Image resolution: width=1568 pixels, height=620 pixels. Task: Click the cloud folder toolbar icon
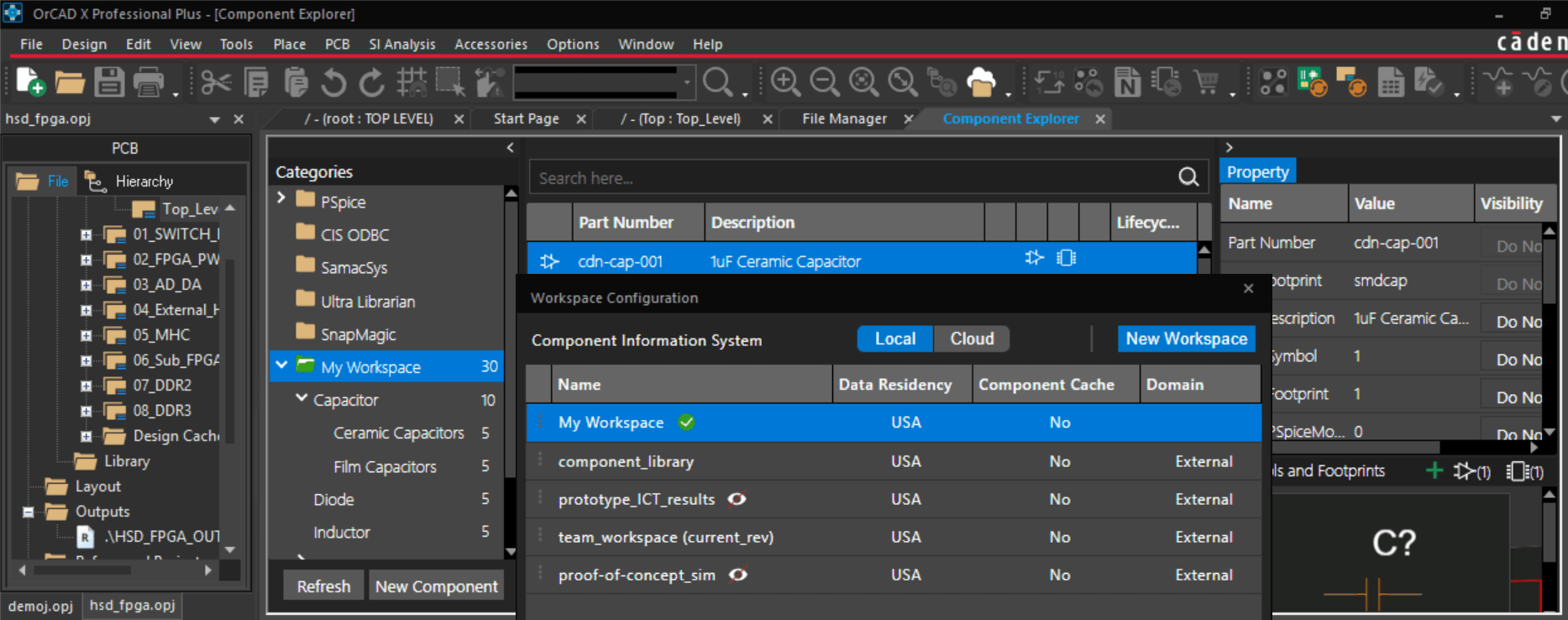click(x=981, y=82)
